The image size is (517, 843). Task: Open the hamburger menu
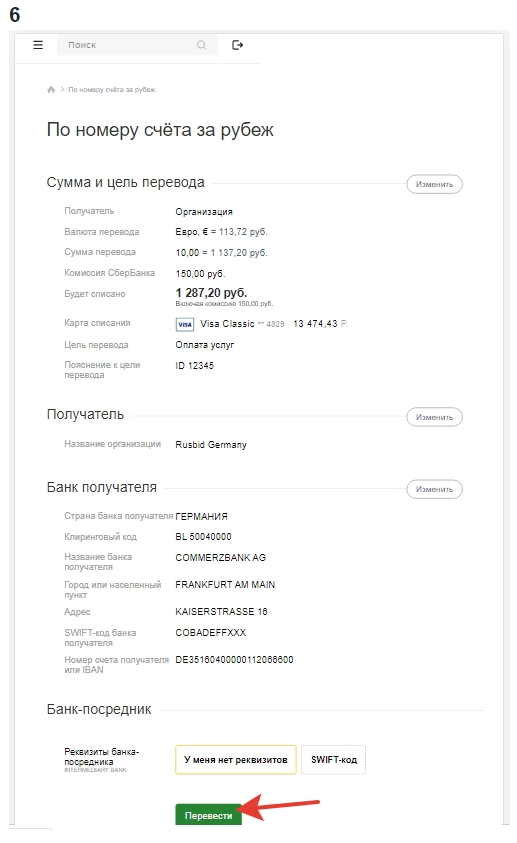coord(38,45)
